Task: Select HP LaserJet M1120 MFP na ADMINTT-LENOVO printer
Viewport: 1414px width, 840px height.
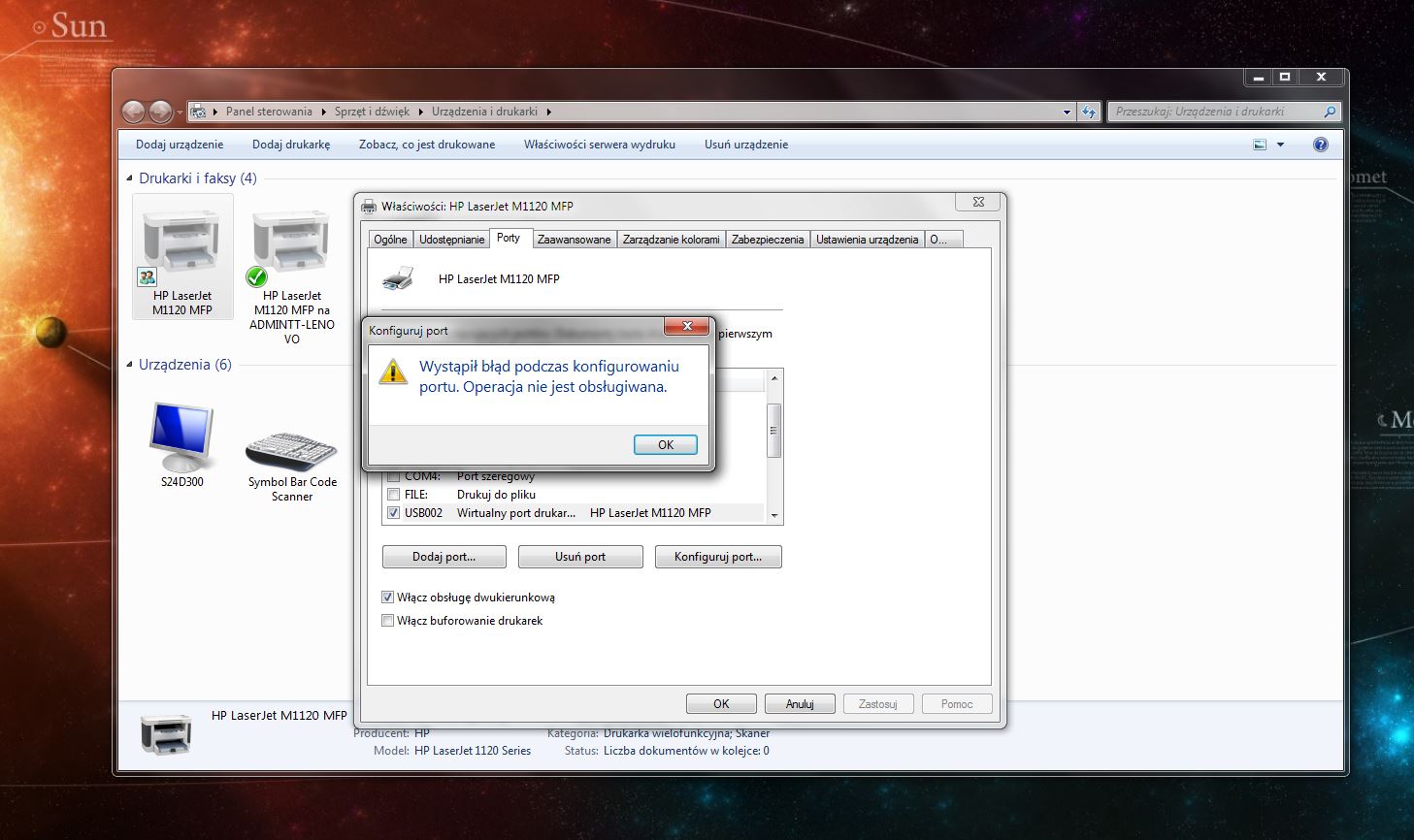Action: tap(291, 275)
